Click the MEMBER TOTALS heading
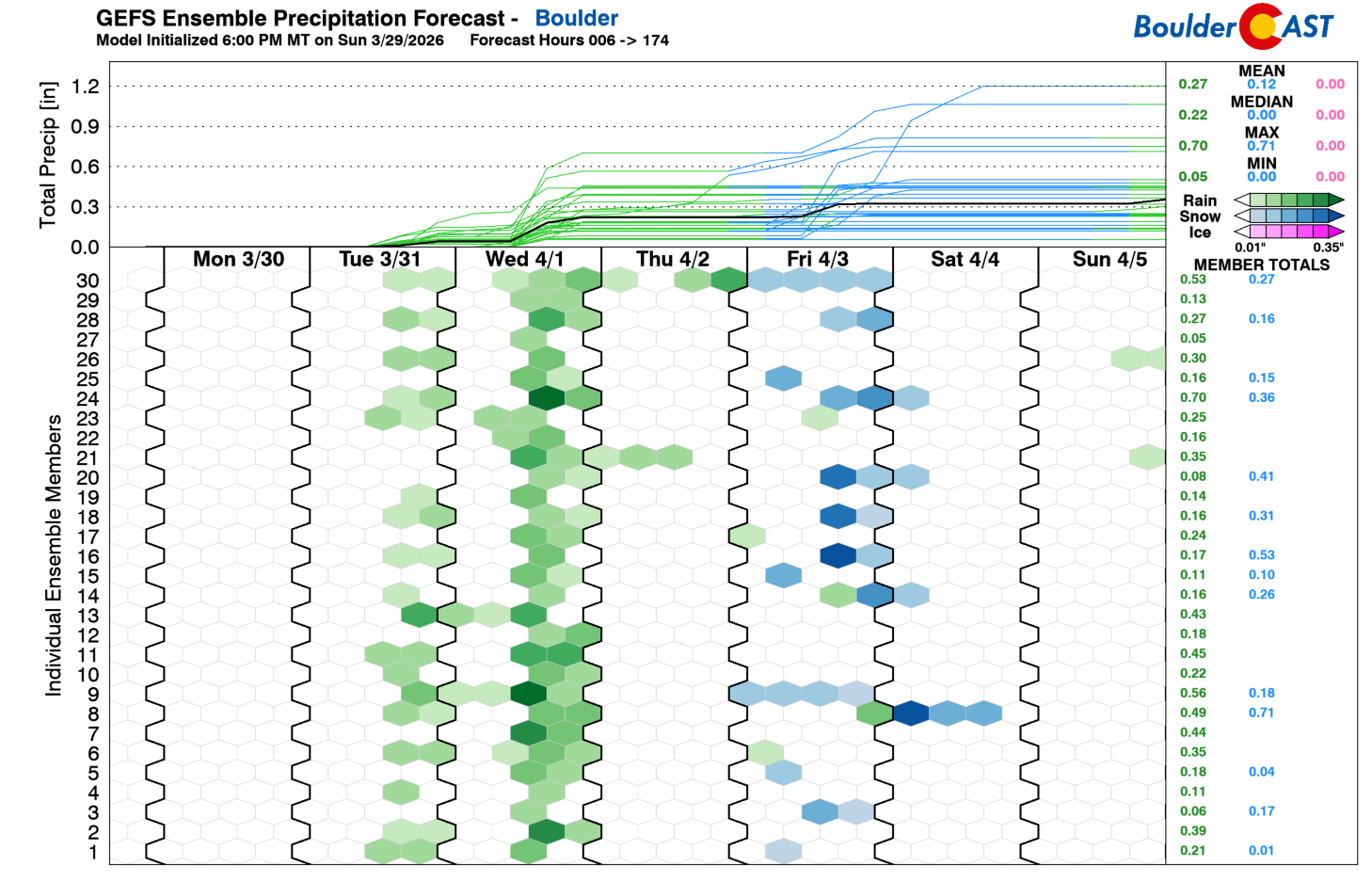Viewport: 1372px width, 882px height. tap(1261, 265)
